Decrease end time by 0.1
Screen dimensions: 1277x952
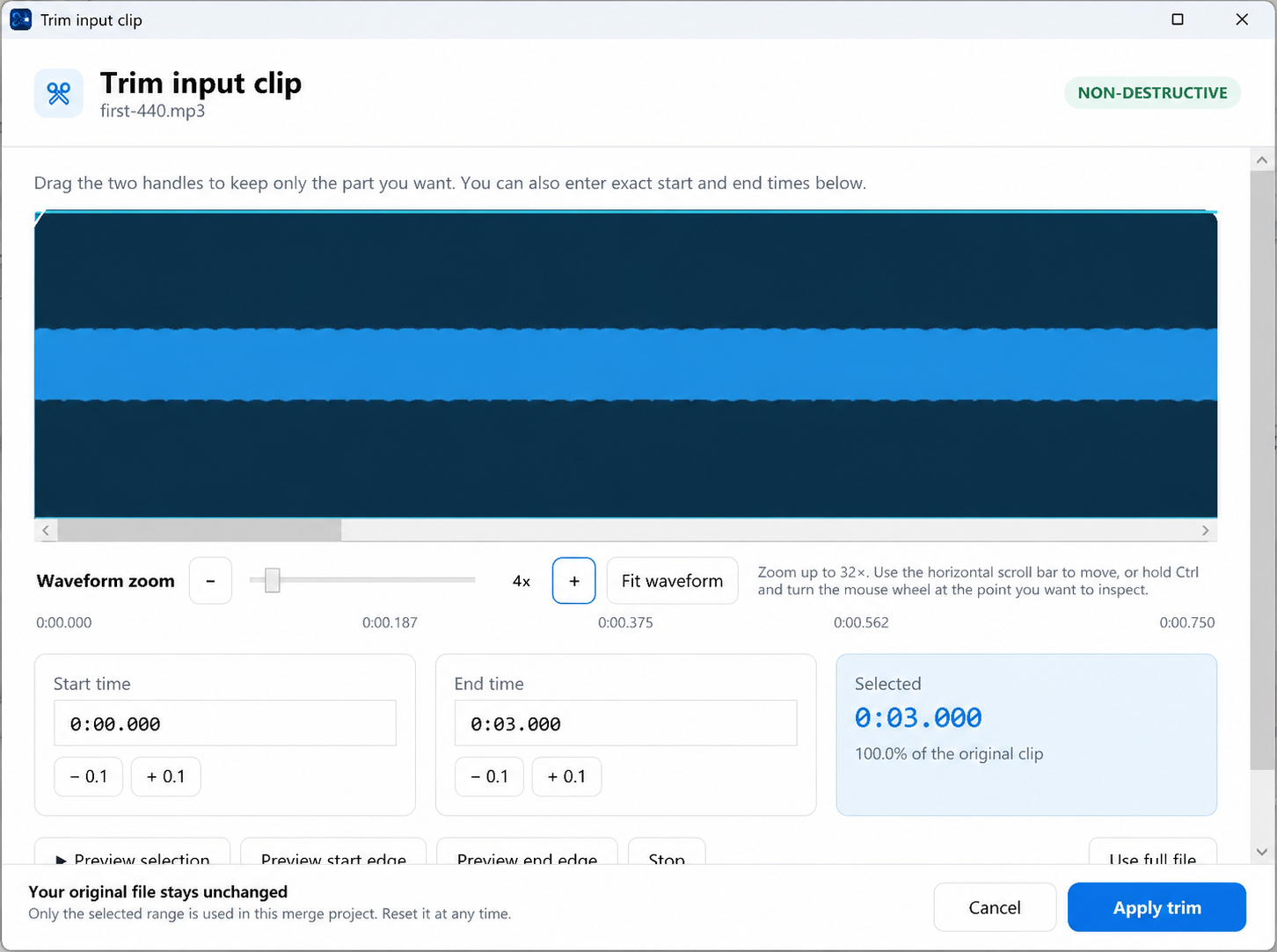490,777
